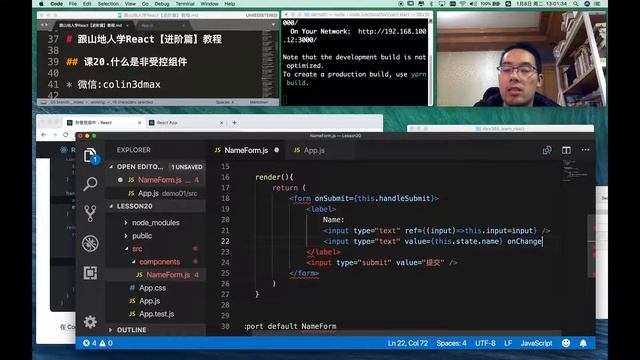Open the Terminal menu in the menu bar
This screenshot has width=640, height=360.
click(x=185, y=4)
